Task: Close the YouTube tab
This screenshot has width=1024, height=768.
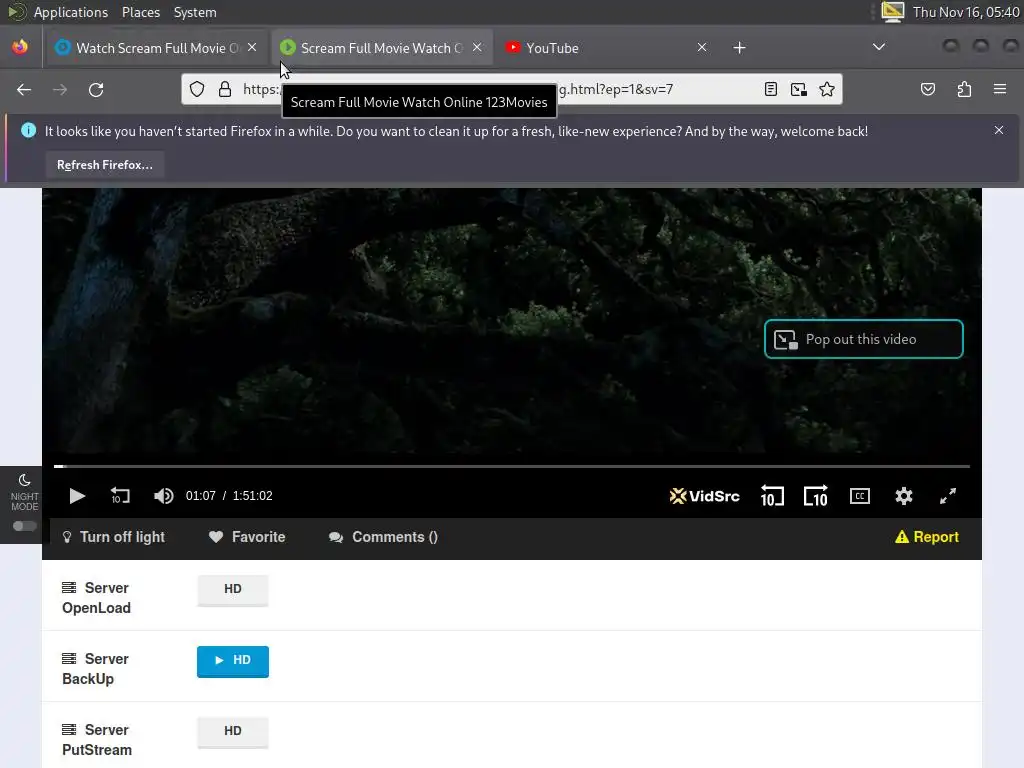Action: tap(702, 47)
